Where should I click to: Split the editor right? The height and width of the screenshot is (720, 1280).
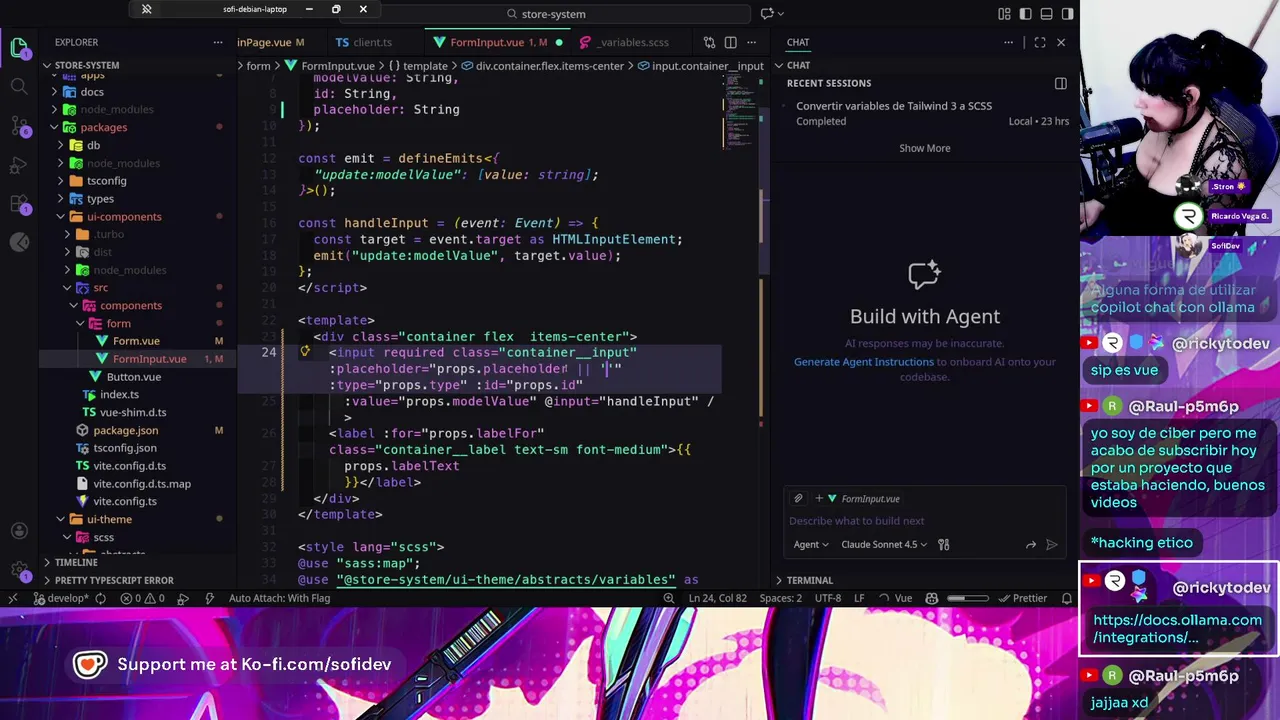coord(731,42)
